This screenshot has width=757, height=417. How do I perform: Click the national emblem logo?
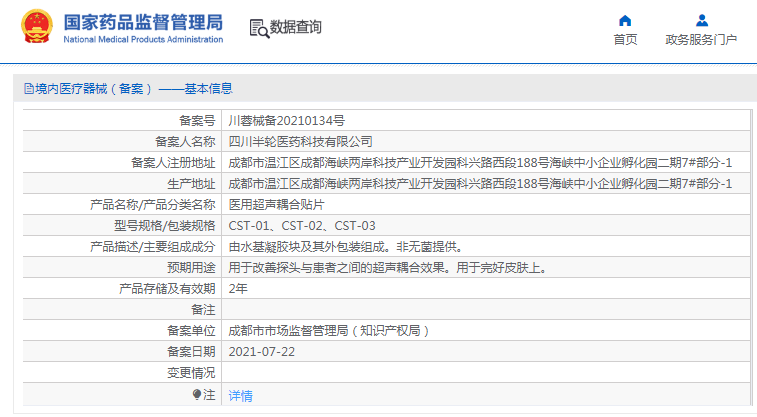click(37, 27)
